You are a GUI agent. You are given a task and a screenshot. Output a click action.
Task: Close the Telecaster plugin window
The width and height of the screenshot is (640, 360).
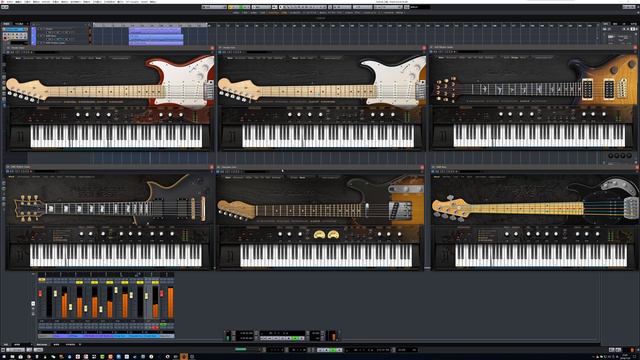pyautogui.click(x=422, y=167)
